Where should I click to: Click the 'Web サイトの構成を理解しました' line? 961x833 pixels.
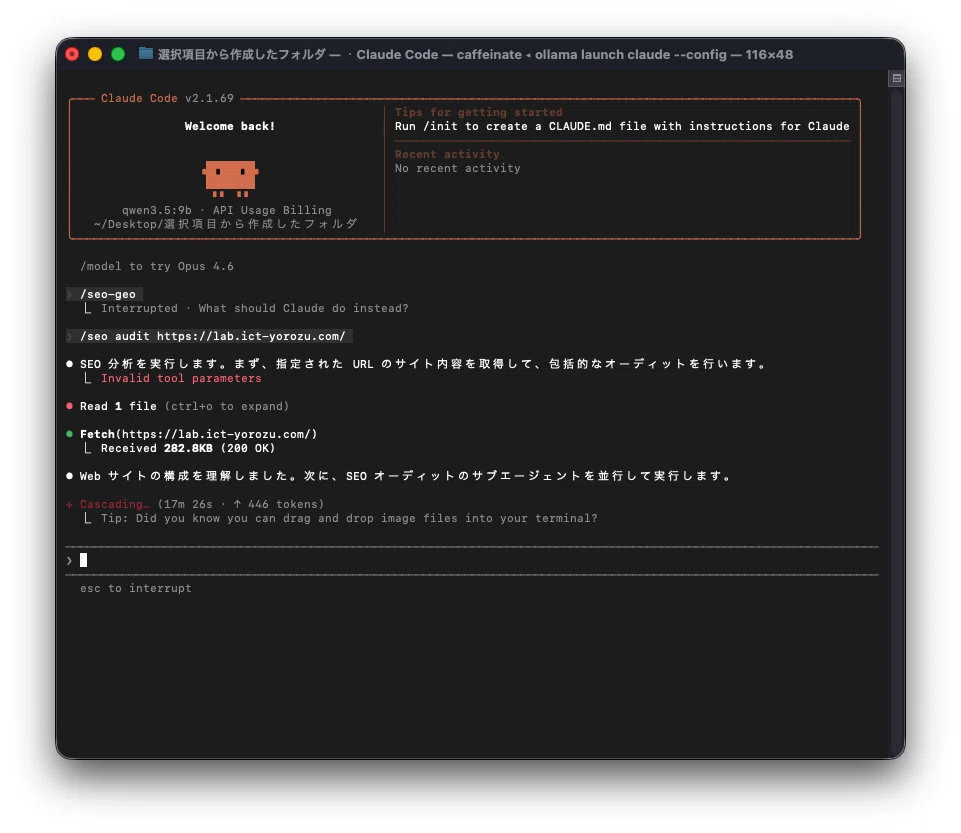coord(405,476)
